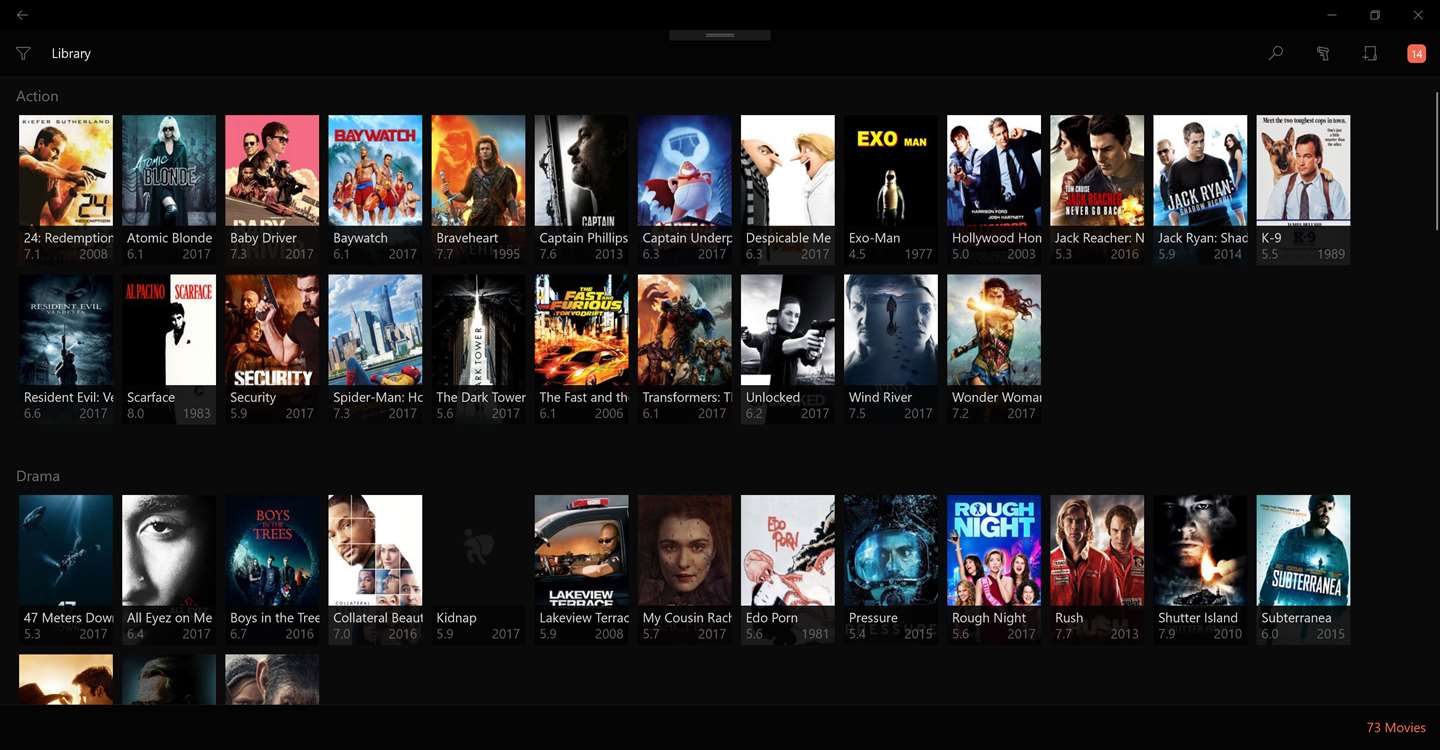The width and height of the screenshot is (1440, 750).
Task: Open Boys in the Trees tile
Action: click(x=272, y=570)
